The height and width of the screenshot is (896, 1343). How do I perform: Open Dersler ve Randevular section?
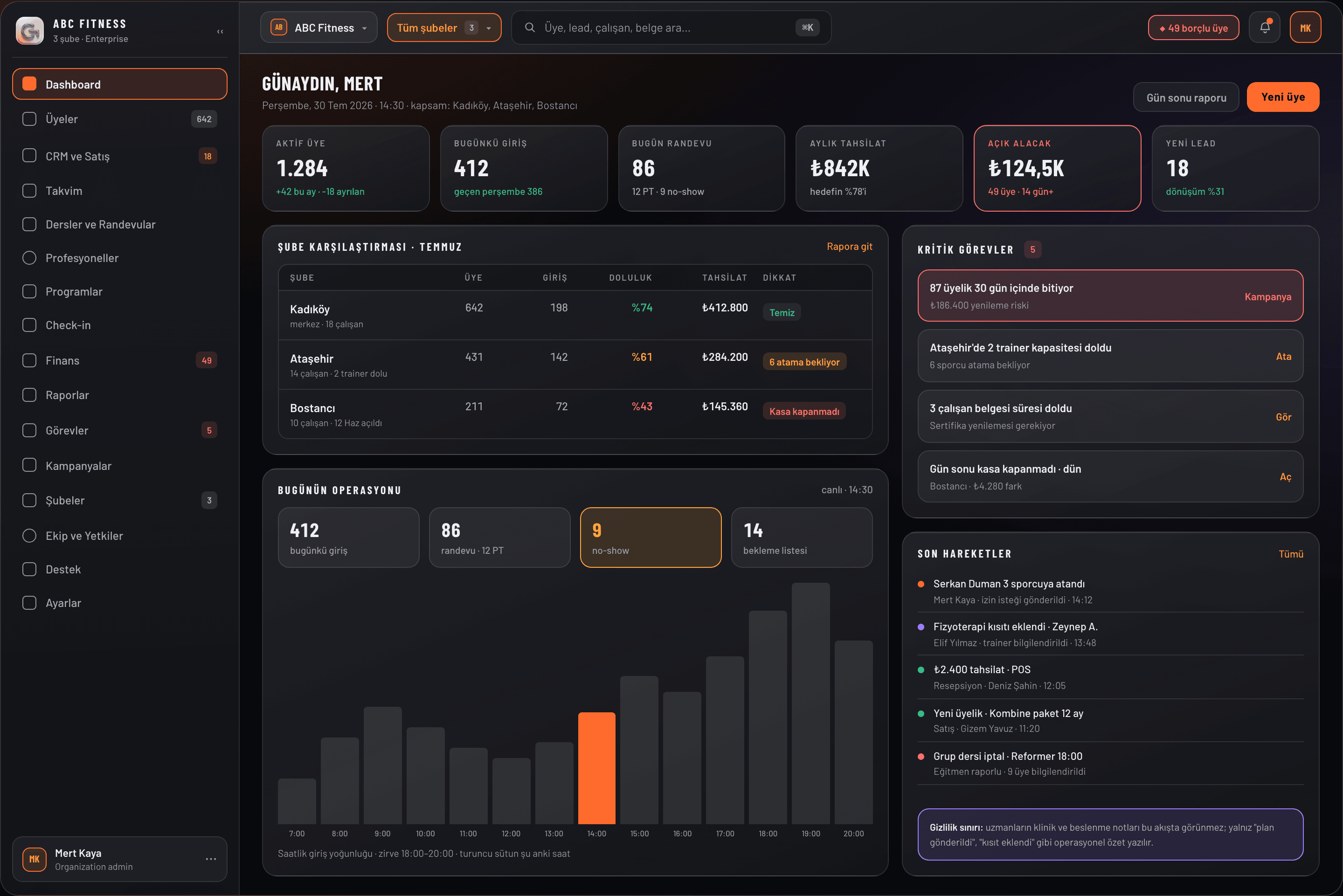point(119,225)
